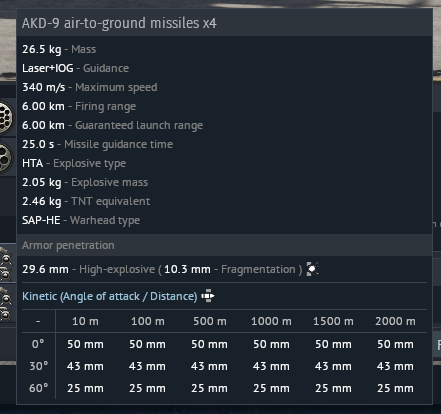Click the Laser+IOG guidance value

click(x=48, y=68)
